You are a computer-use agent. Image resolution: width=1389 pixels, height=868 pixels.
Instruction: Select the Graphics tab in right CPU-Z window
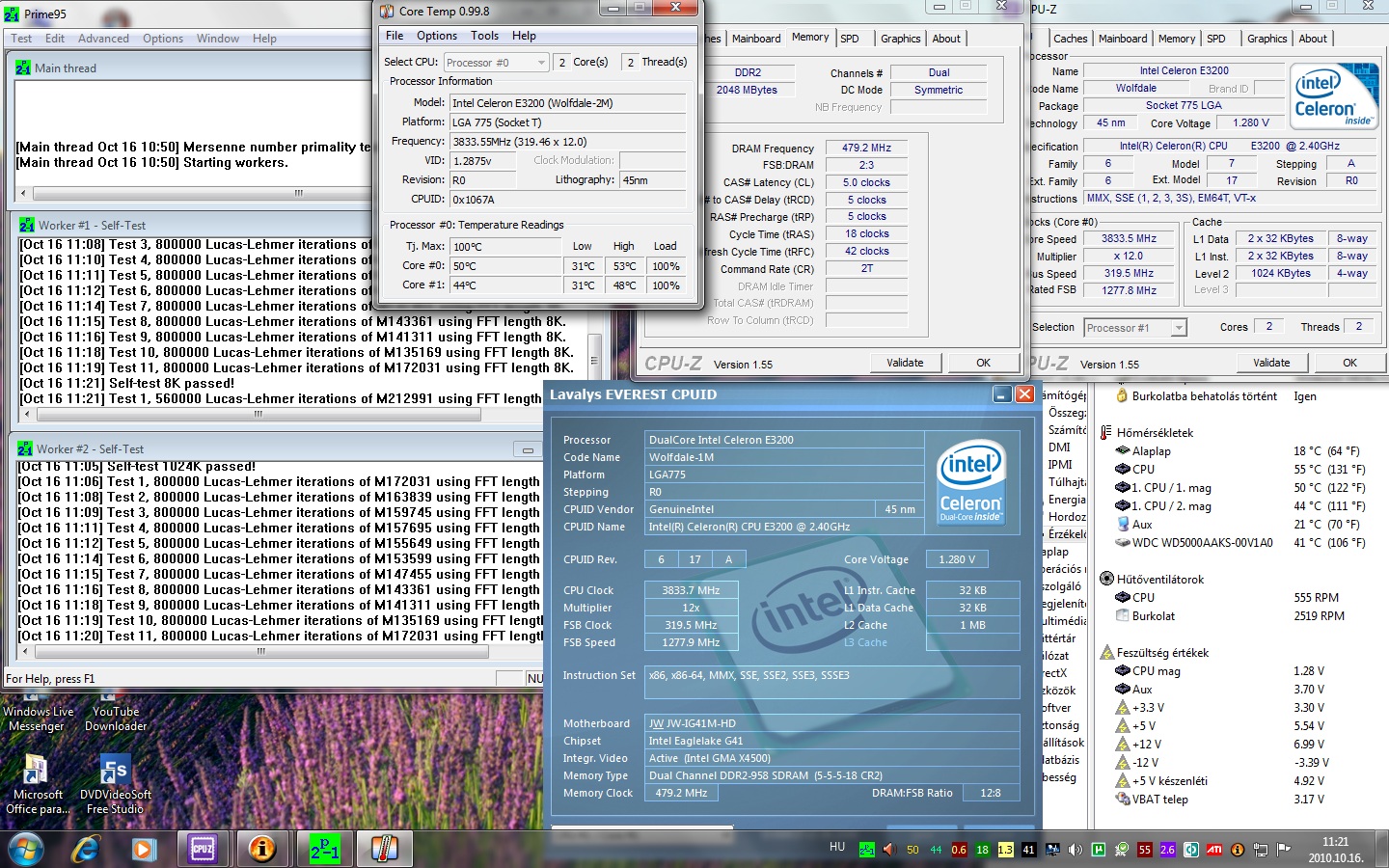[x=1266, y=39]
